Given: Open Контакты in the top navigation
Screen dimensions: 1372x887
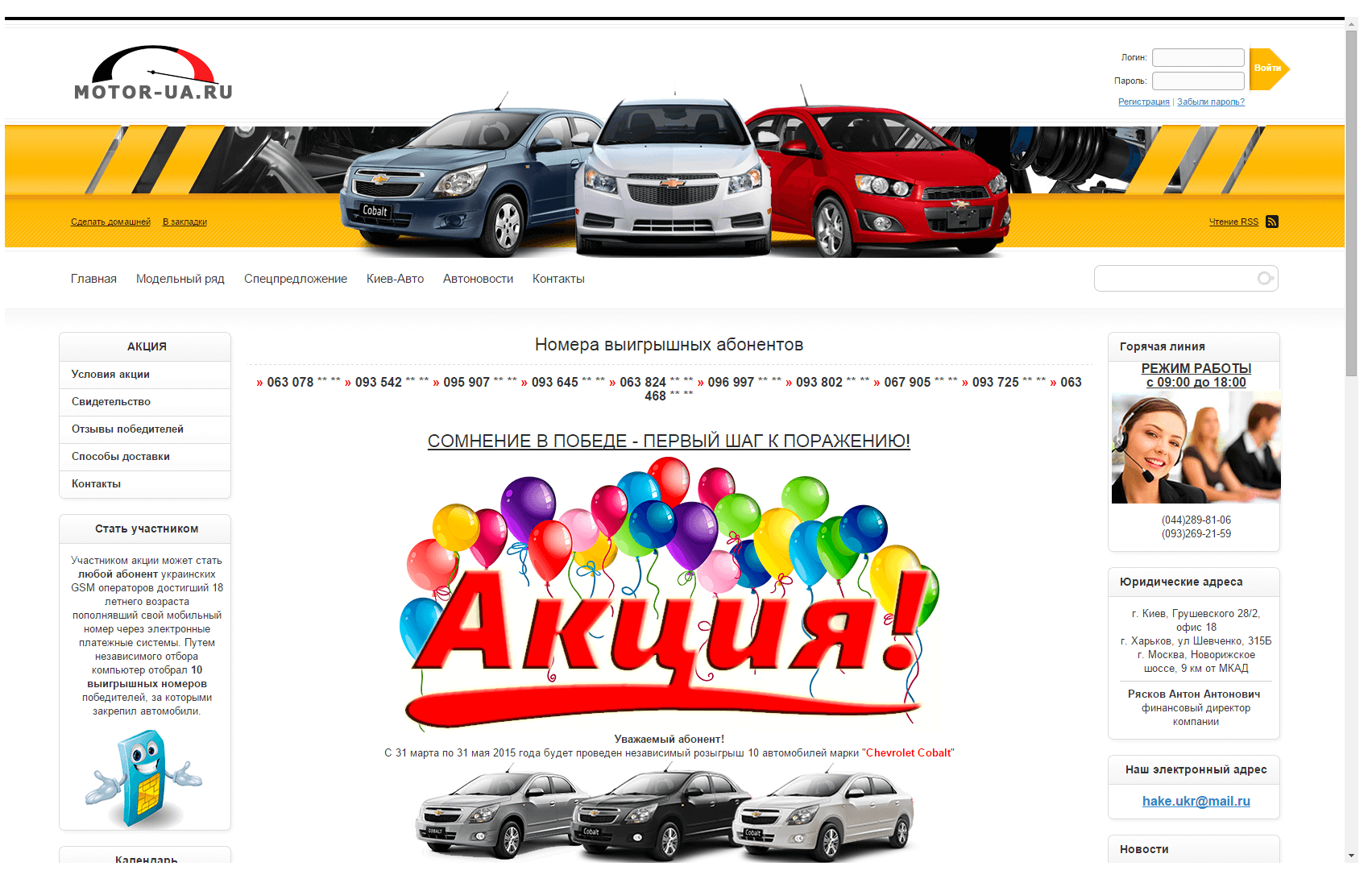Looking at the screenshot, I should click(x=558, y=279).
